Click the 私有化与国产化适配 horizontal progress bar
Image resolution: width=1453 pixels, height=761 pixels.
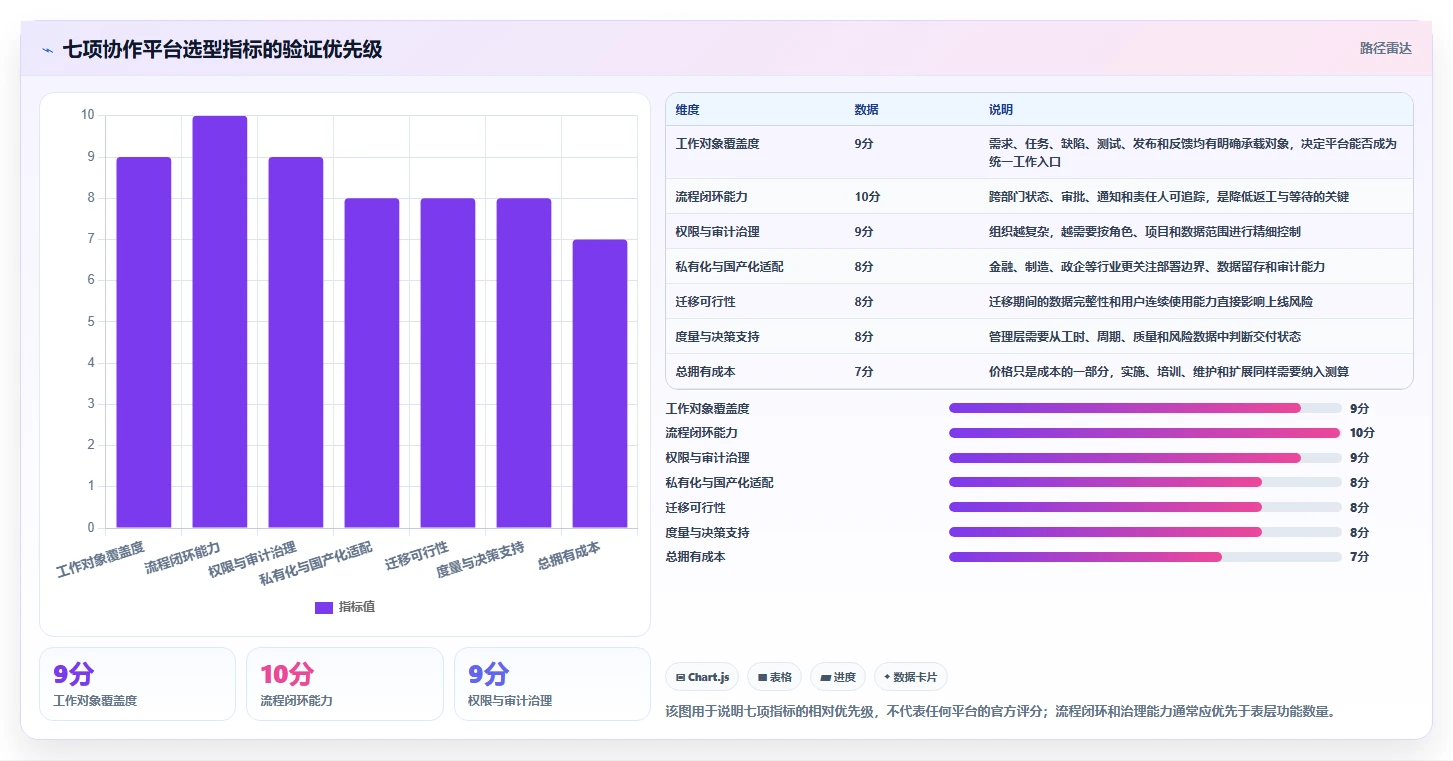(x=1145, y=482)
